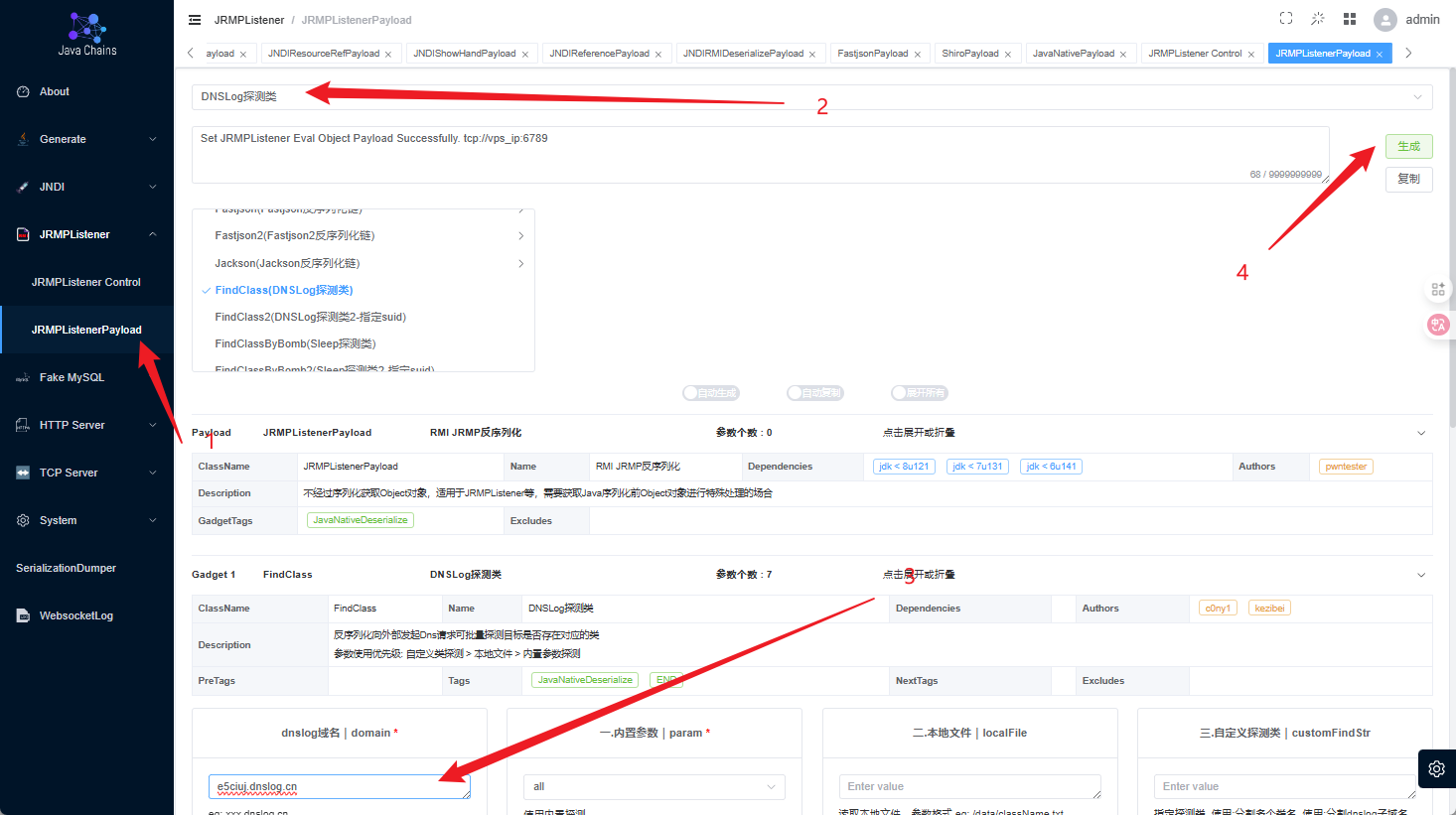Viewport: 1456px width, 815px height.
Task: Expand the Fastjson2 submenu arrow
Action: tap(520, 236)
